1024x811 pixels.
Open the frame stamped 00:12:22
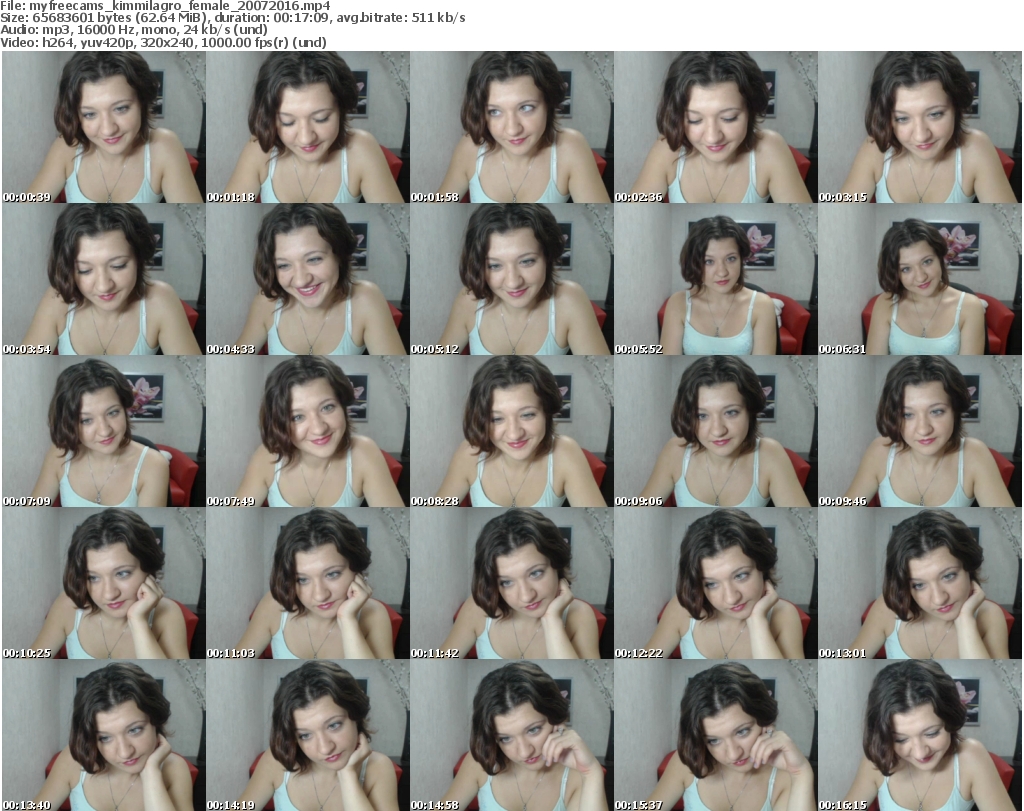716,583
